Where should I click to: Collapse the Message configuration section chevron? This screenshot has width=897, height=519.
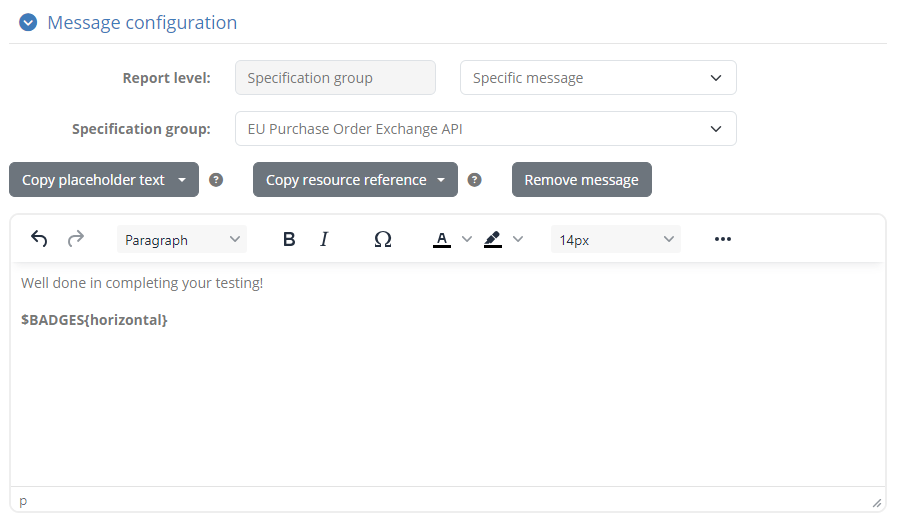(28, 22)
